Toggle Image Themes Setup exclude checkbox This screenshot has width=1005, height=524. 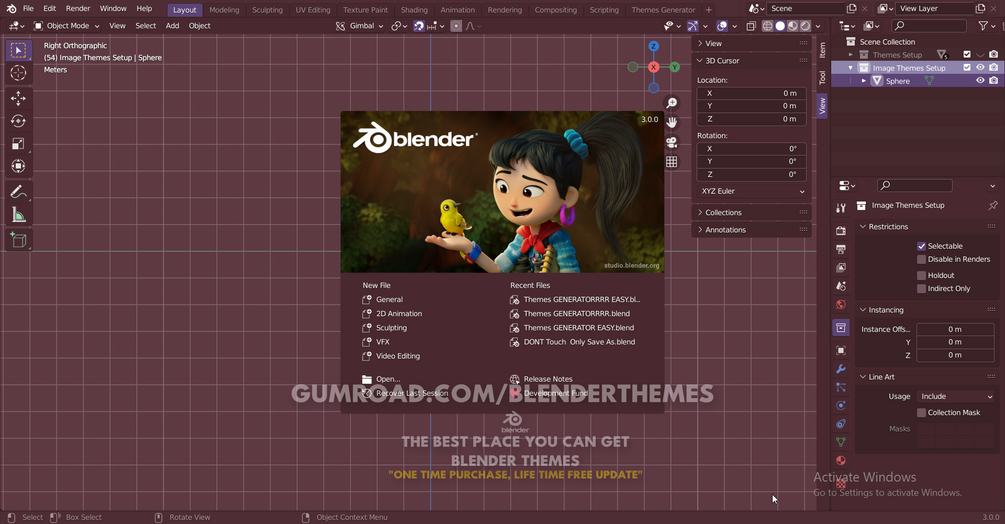[x=967, y=68]
